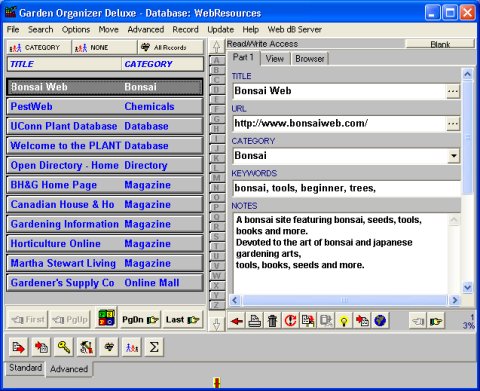
Task: Click the Last button
Action: click(x=182, y=320)
